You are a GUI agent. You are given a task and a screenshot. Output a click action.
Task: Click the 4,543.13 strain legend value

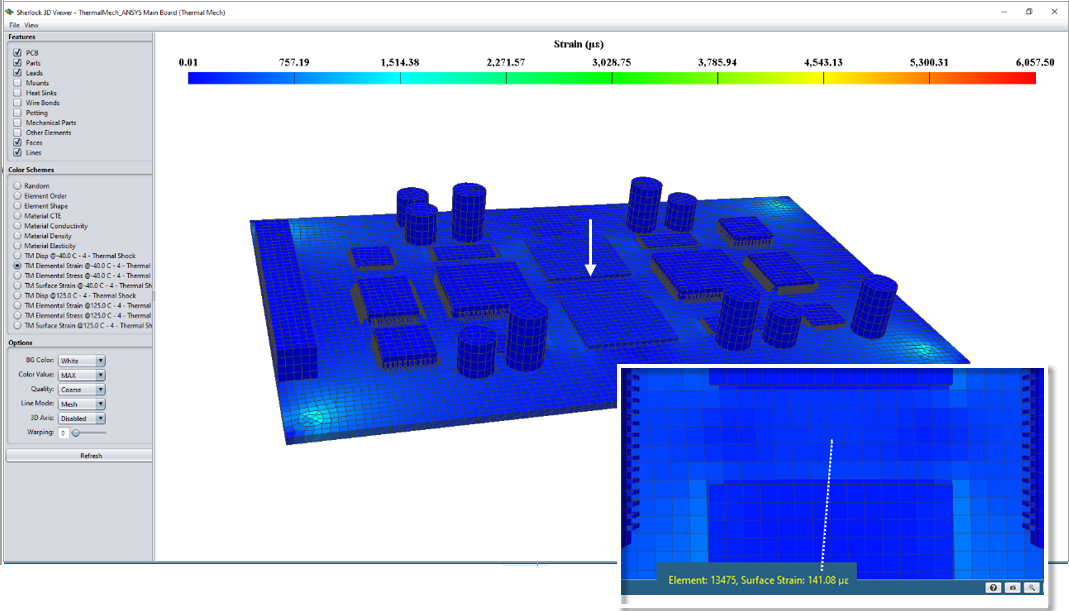(823, 62)
